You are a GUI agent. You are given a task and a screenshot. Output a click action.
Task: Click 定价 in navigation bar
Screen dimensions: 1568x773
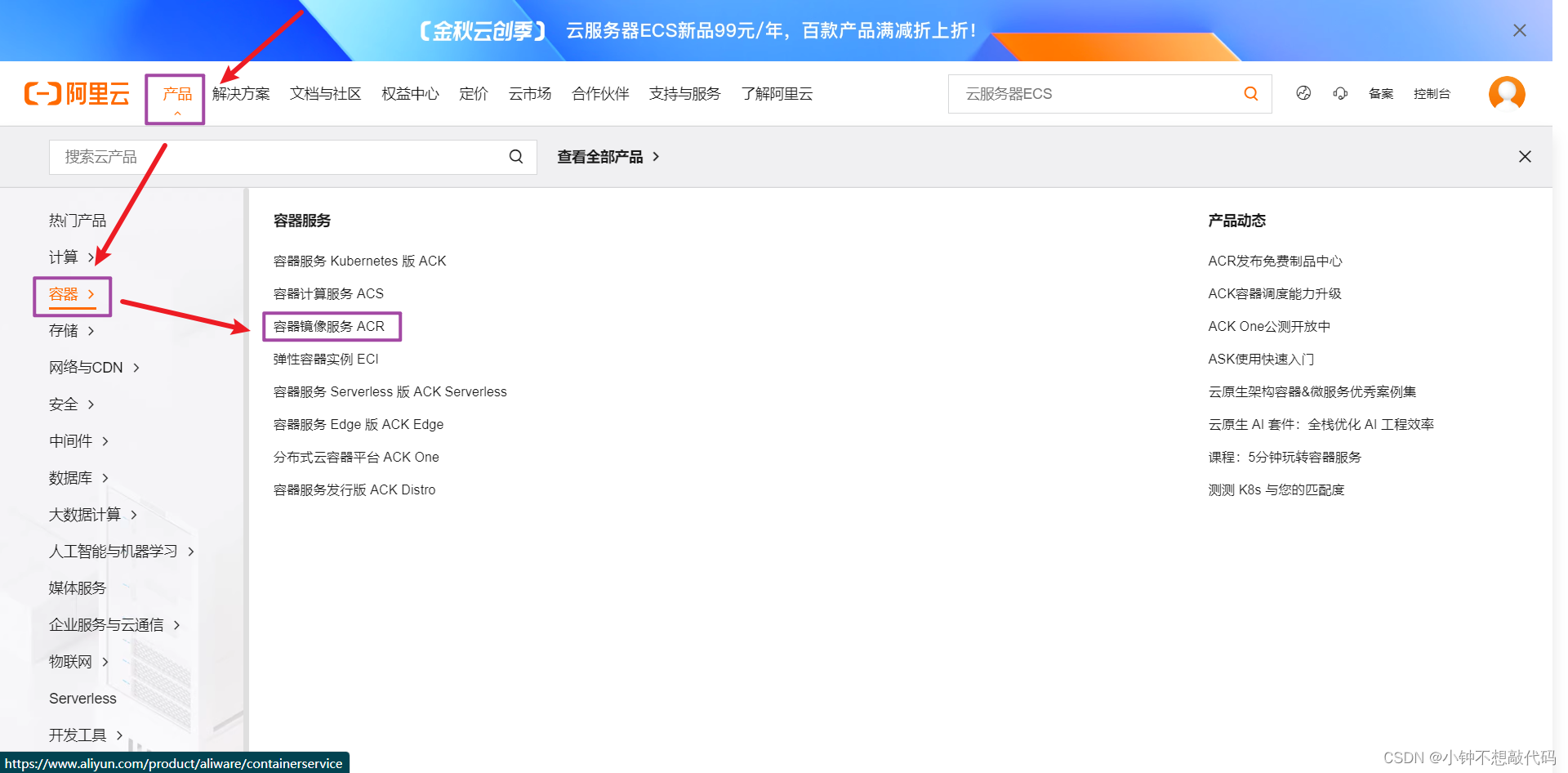474,94
